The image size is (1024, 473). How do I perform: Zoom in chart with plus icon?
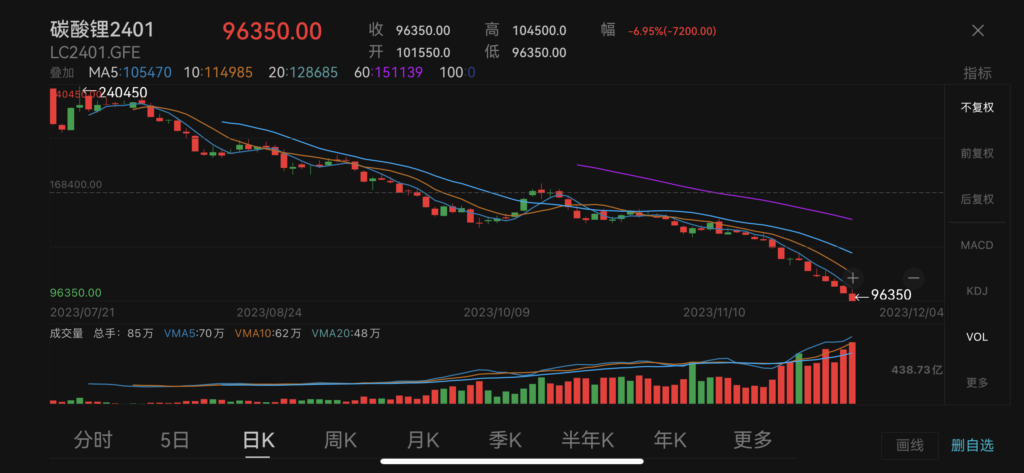pos(853,278)
